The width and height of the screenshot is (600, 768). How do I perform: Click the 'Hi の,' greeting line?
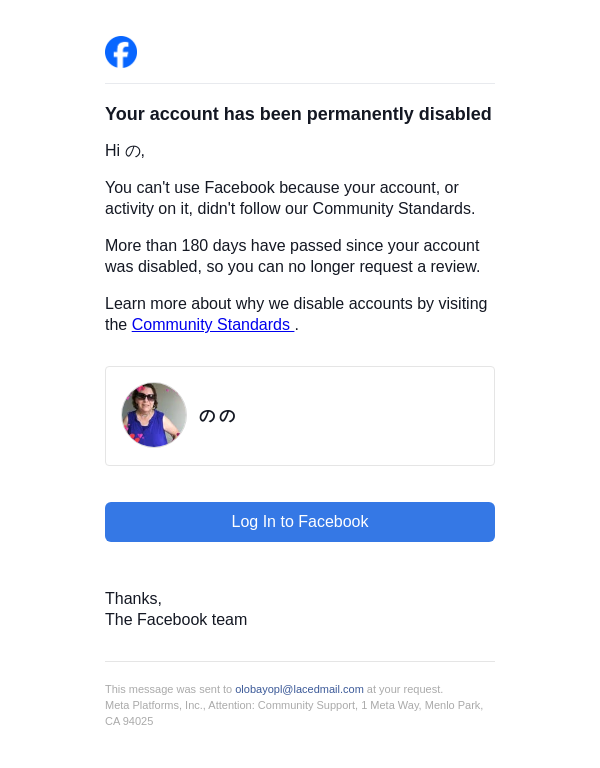point(125,150)
